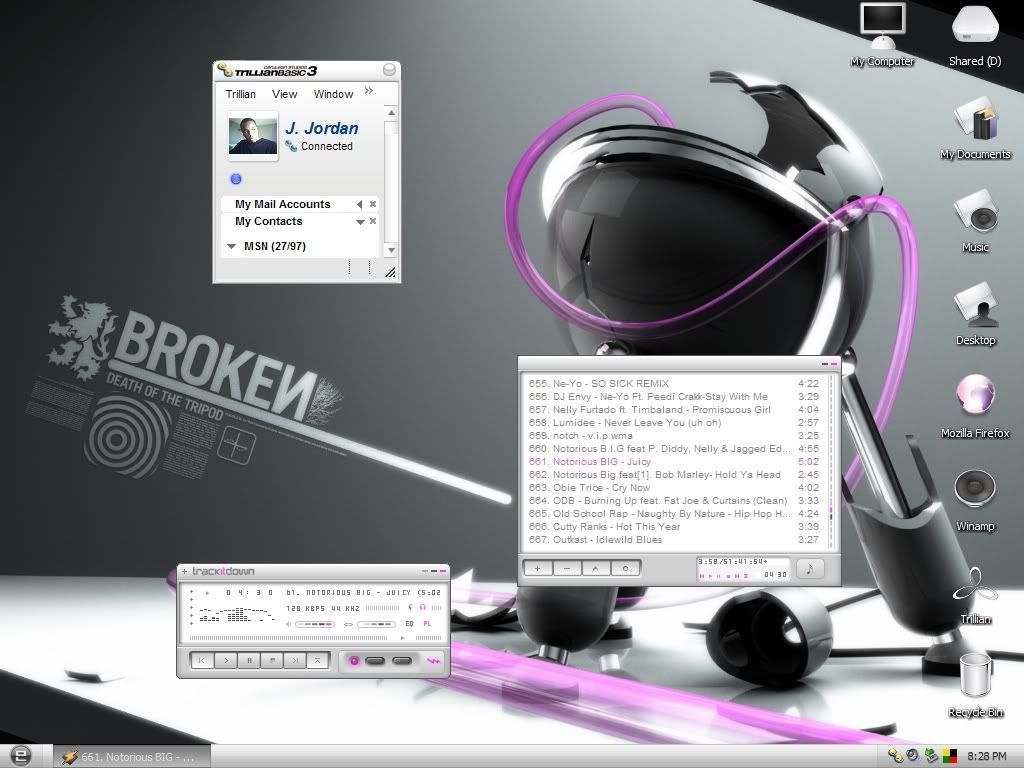Click the pink round button in Winamp
Image resolution: width=1024 pixels, height=768 pixels.
354,661
